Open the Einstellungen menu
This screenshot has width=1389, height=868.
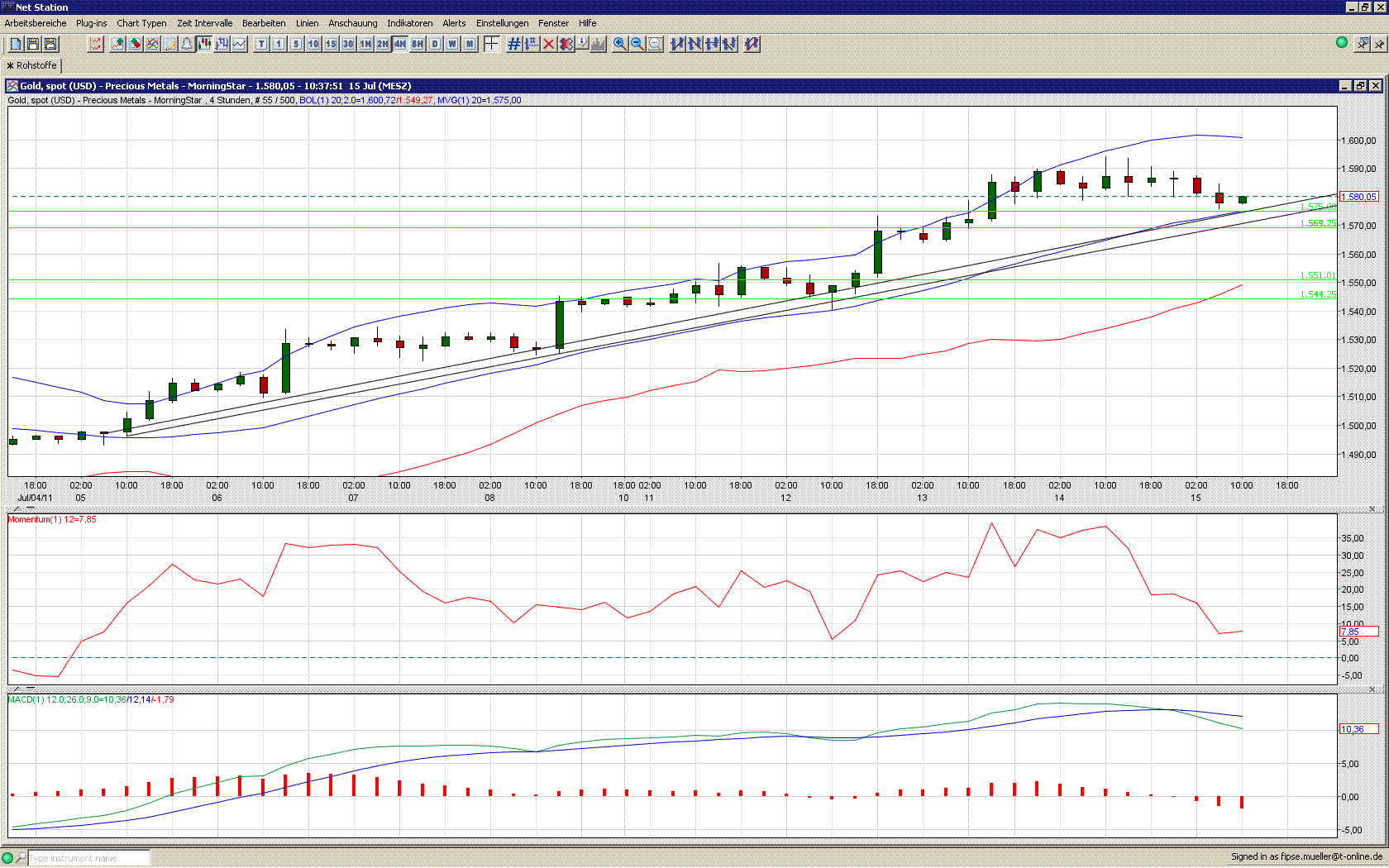point(502,23)
